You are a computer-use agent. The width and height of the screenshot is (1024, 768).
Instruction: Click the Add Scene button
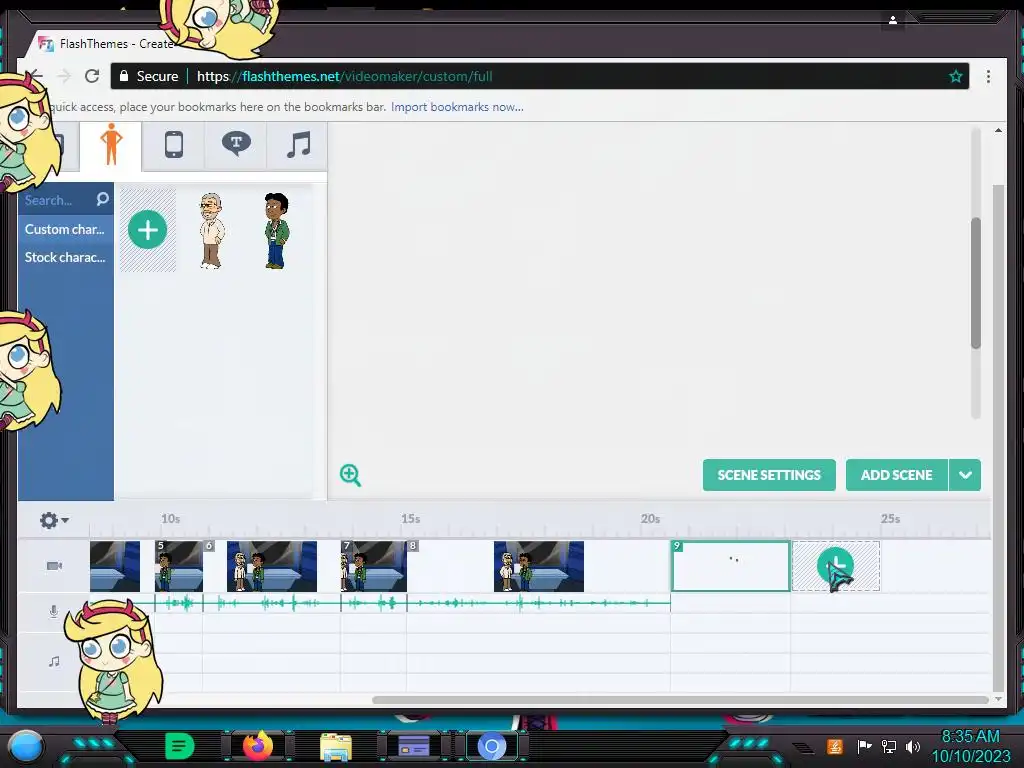896,475
